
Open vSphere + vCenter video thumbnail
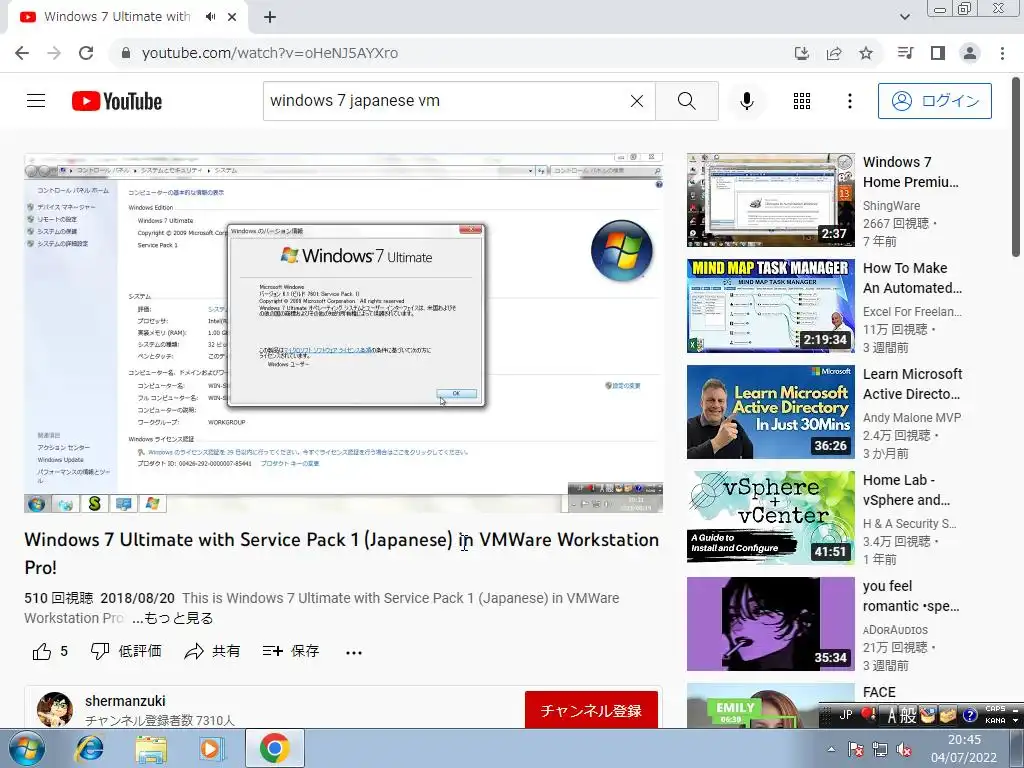click(771, 518)
